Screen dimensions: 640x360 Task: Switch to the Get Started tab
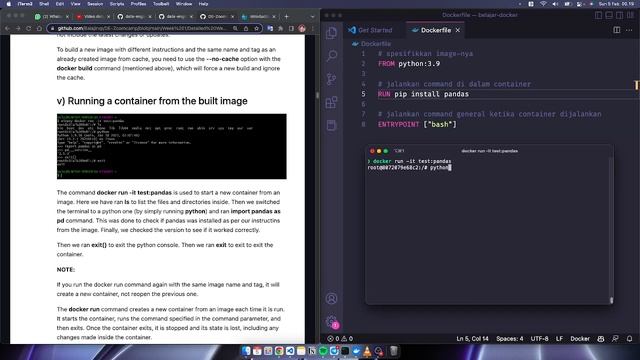(370, 30)
